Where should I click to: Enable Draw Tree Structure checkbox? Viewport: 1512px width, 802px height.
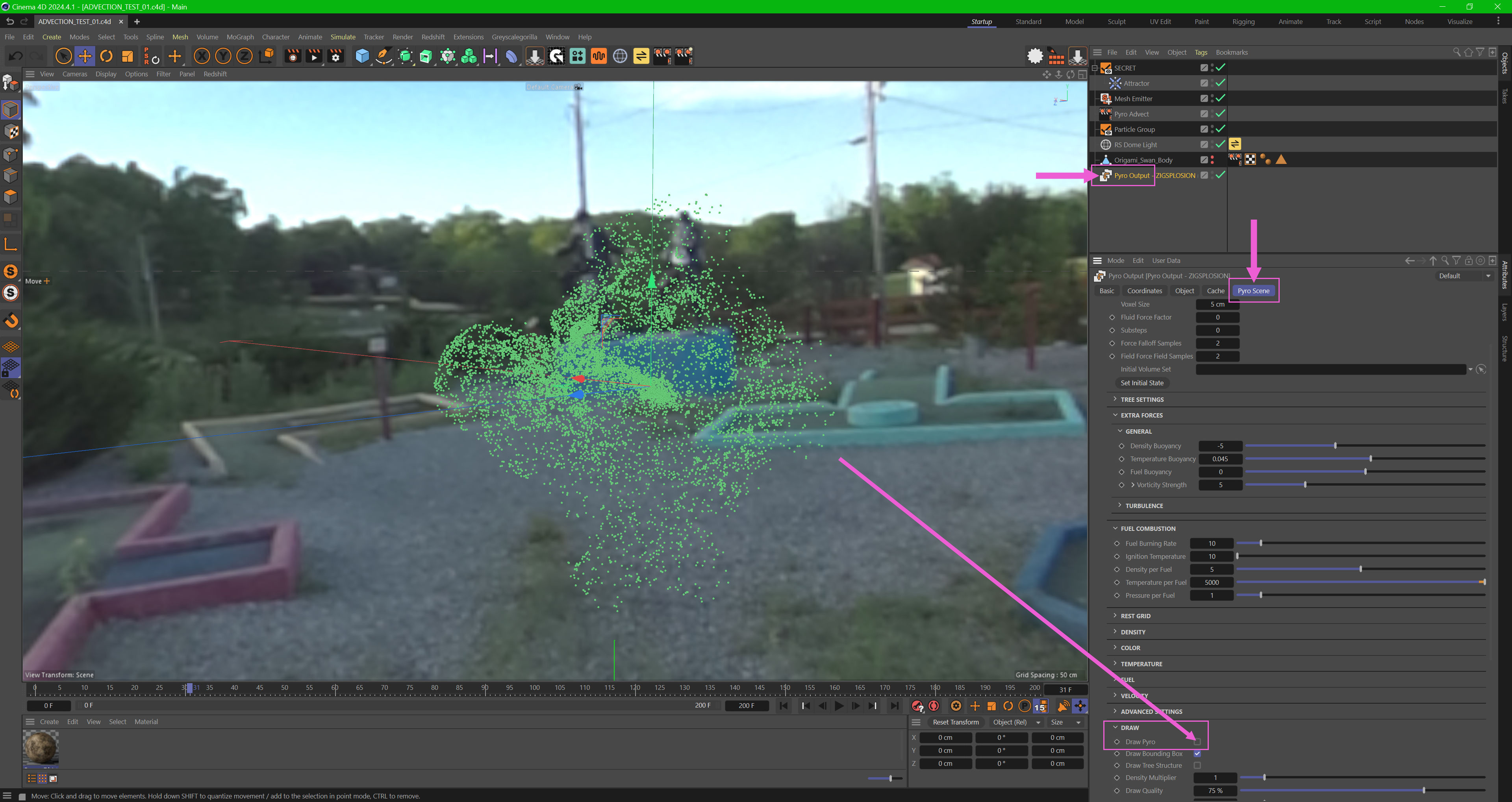point(1197,766)
